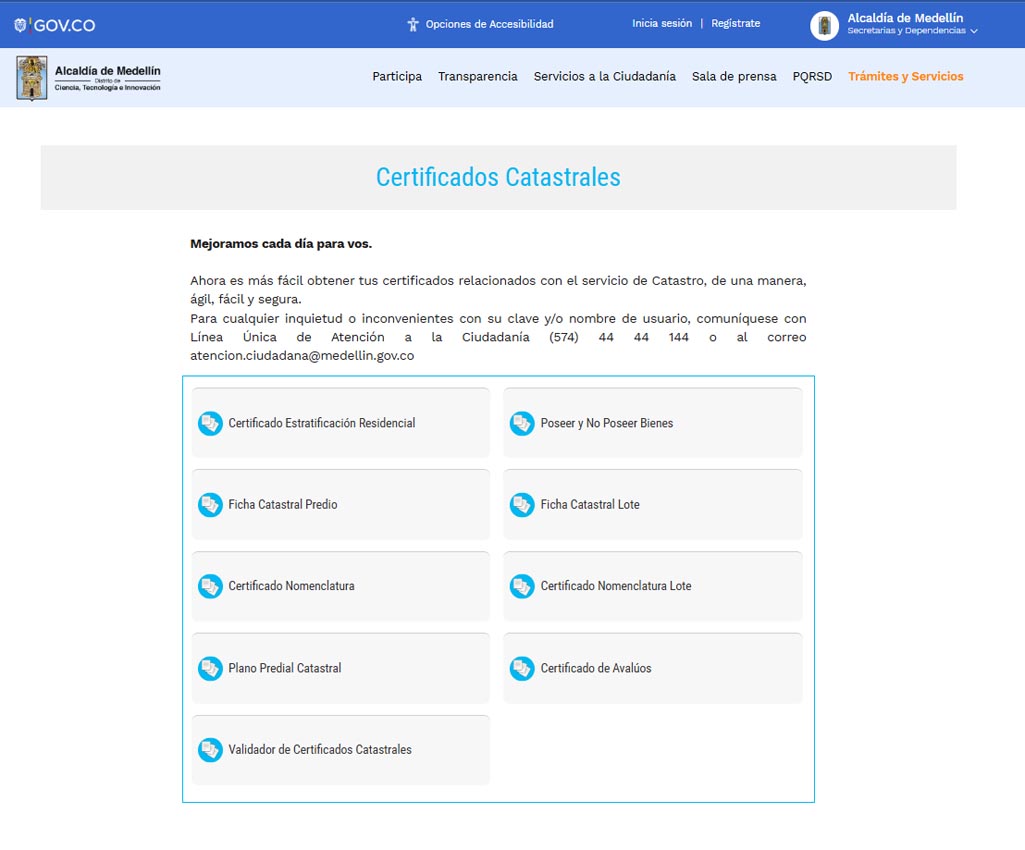The height and width of the screenshot is (850, 1025).
Task: Click the icon beside Certificado Estratificación Residencial
Action: pyautogui.click(x=210, y=423)
